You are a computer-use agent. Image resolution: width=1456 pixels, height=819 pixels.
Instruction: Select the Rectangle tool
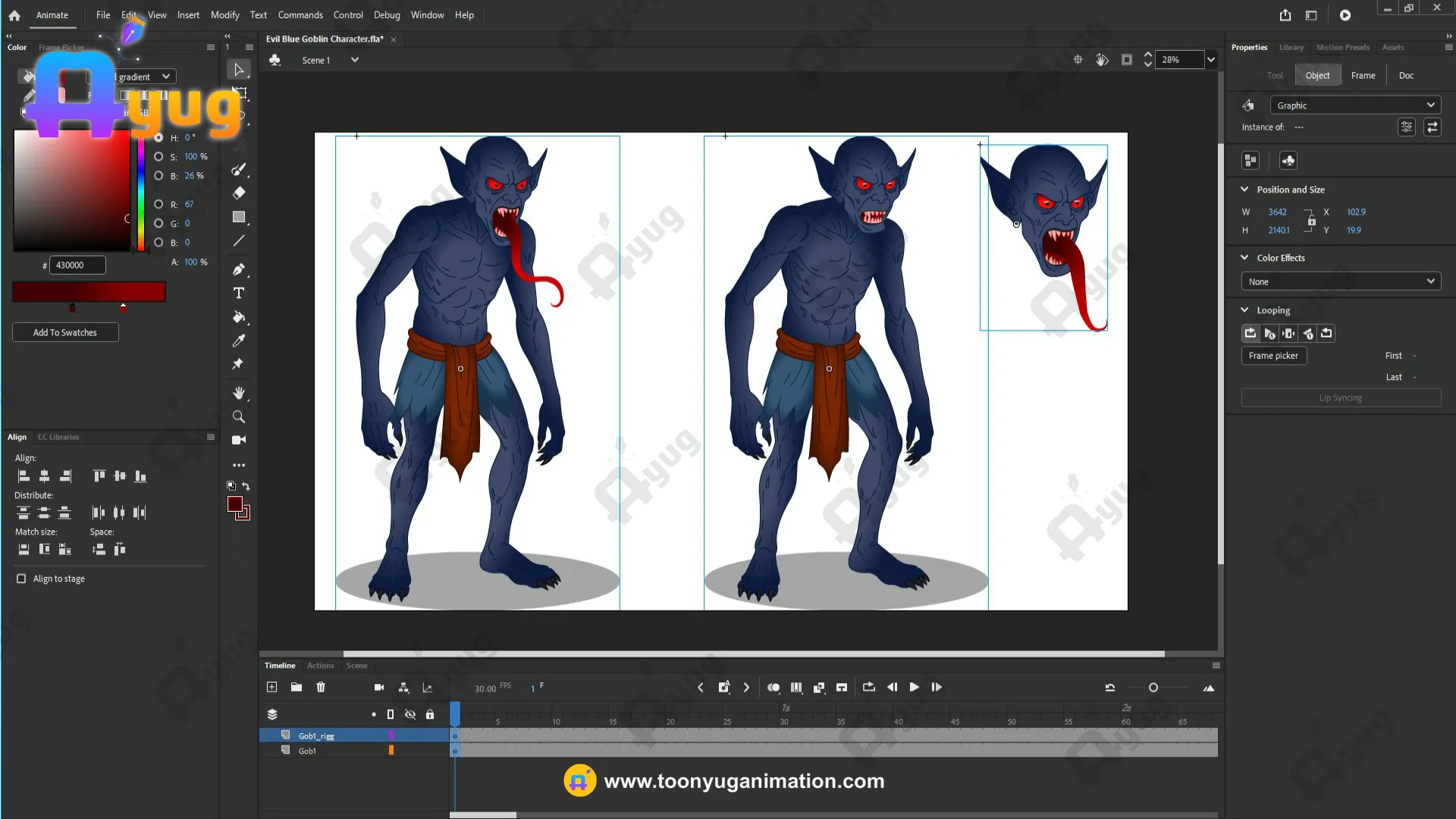[239, 217]
